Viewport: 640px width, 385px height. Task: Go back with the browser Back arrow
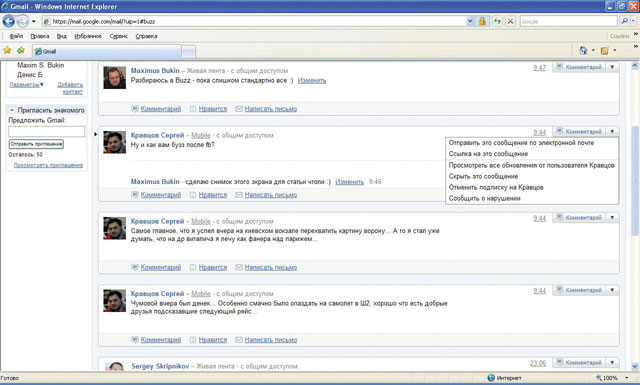[x=9, y=21]
